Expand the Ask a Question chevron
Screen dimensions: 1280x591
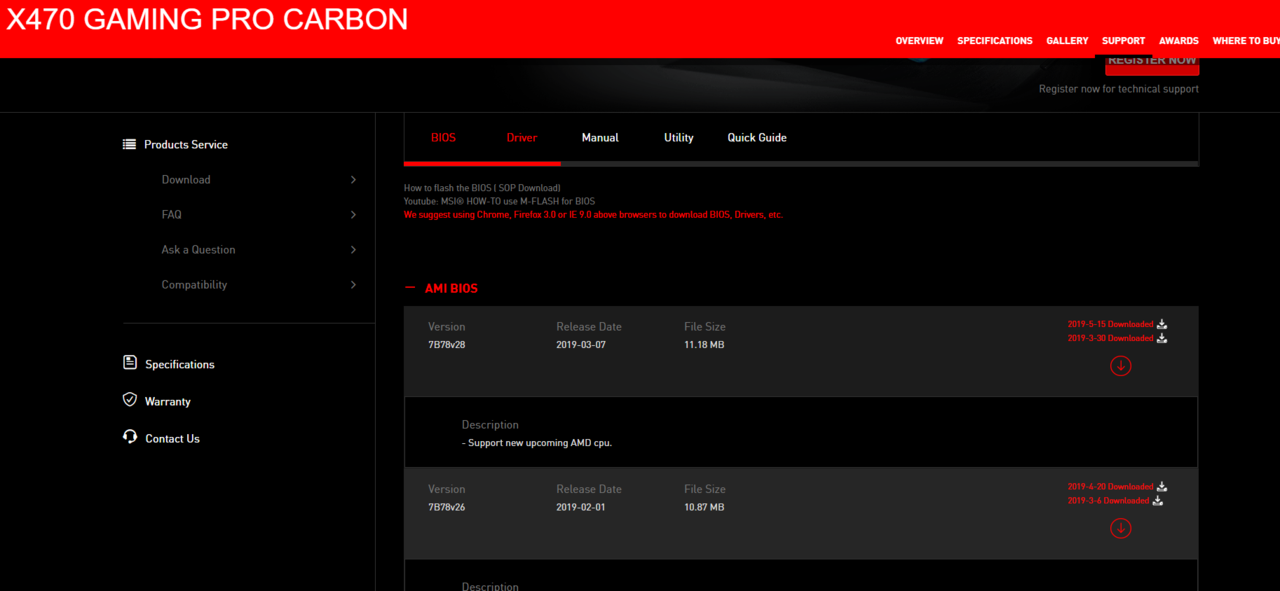tap(353, 250)
